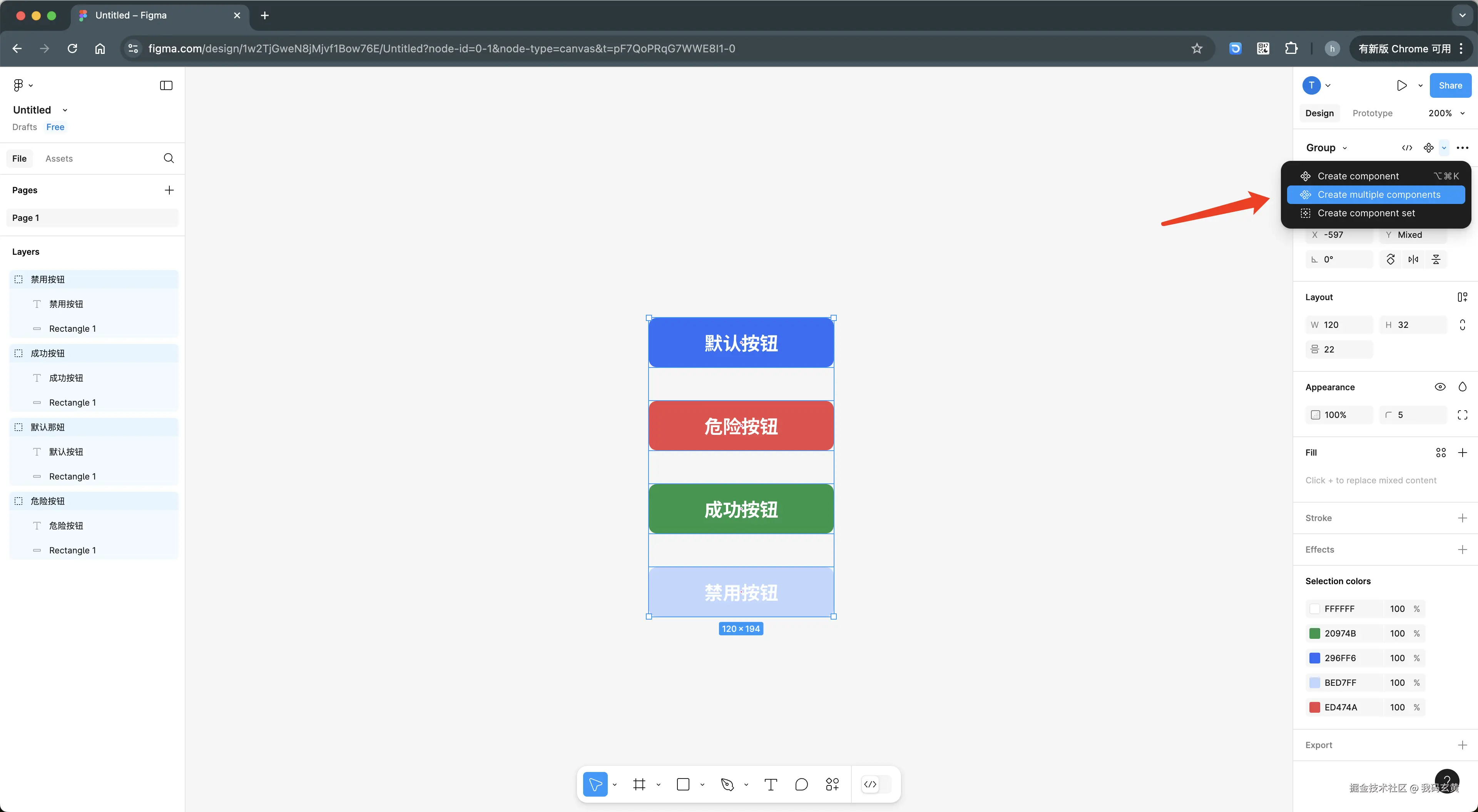Switch to the Prototype tab
Viewport: 1478px width, 812px height.
point(1372,113)
